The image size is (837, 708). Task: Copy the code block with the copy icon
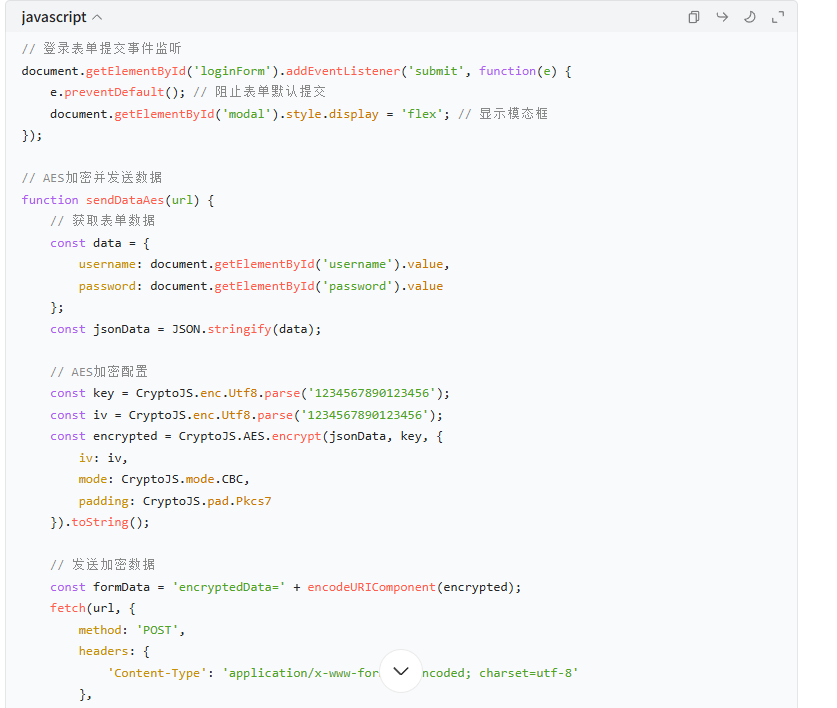693,17
